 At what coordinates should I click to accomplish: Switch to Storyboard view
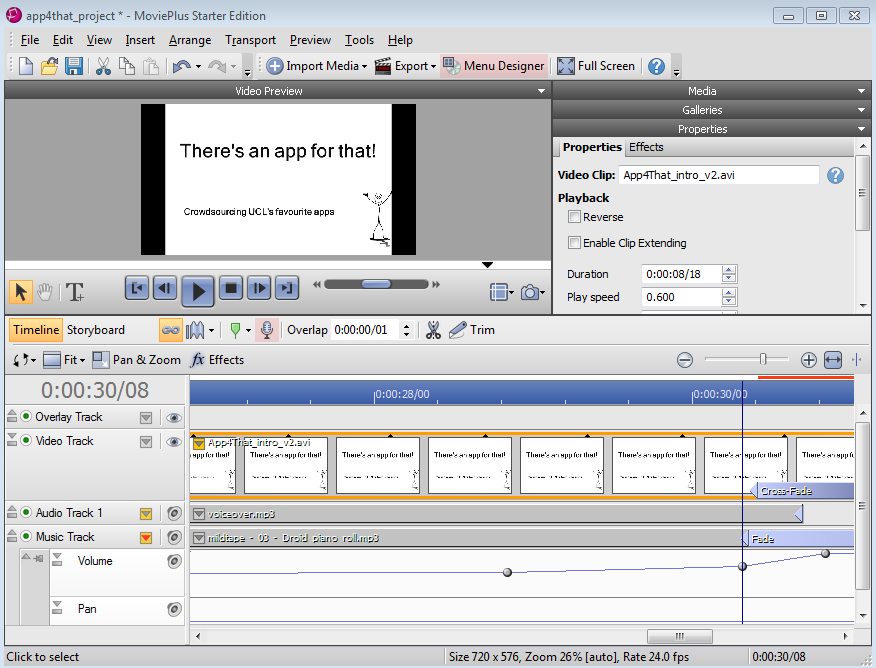click(96, 330)
